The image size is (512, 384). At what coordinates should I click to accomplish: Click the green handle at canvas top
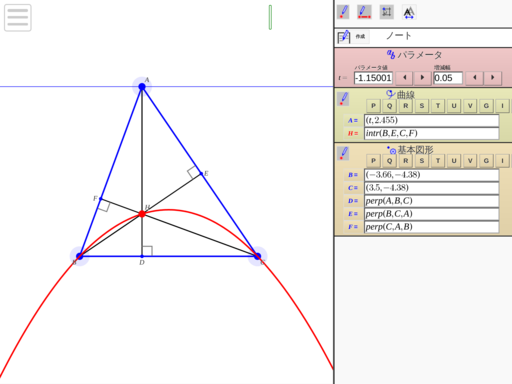pos(270,17)
